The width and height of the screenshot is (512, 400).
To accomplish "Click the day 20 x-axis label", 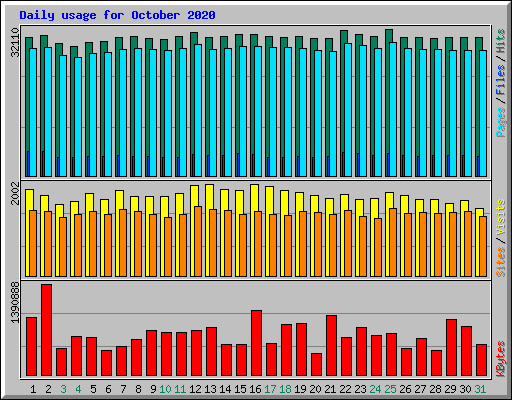I will click(x=315, y=389).
